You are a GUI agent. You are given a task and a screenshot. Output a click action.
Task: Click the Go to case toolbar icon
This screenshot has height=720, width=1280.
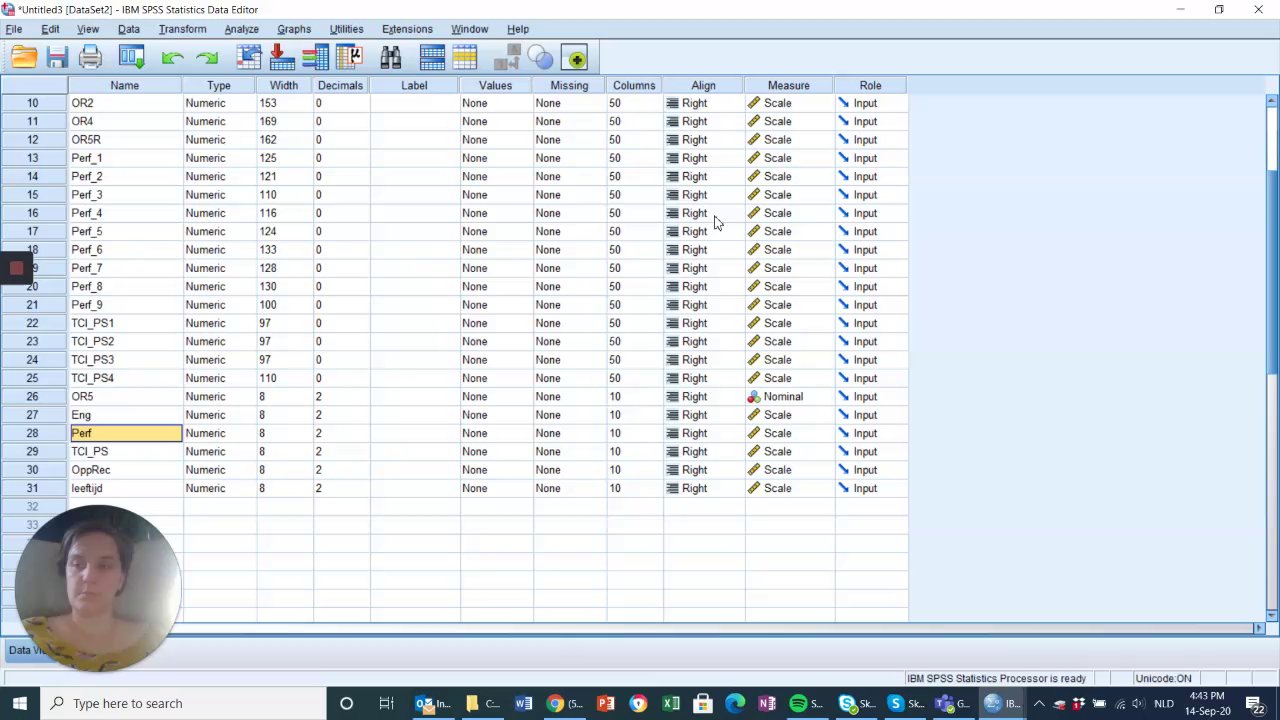(x=249, y=58)
